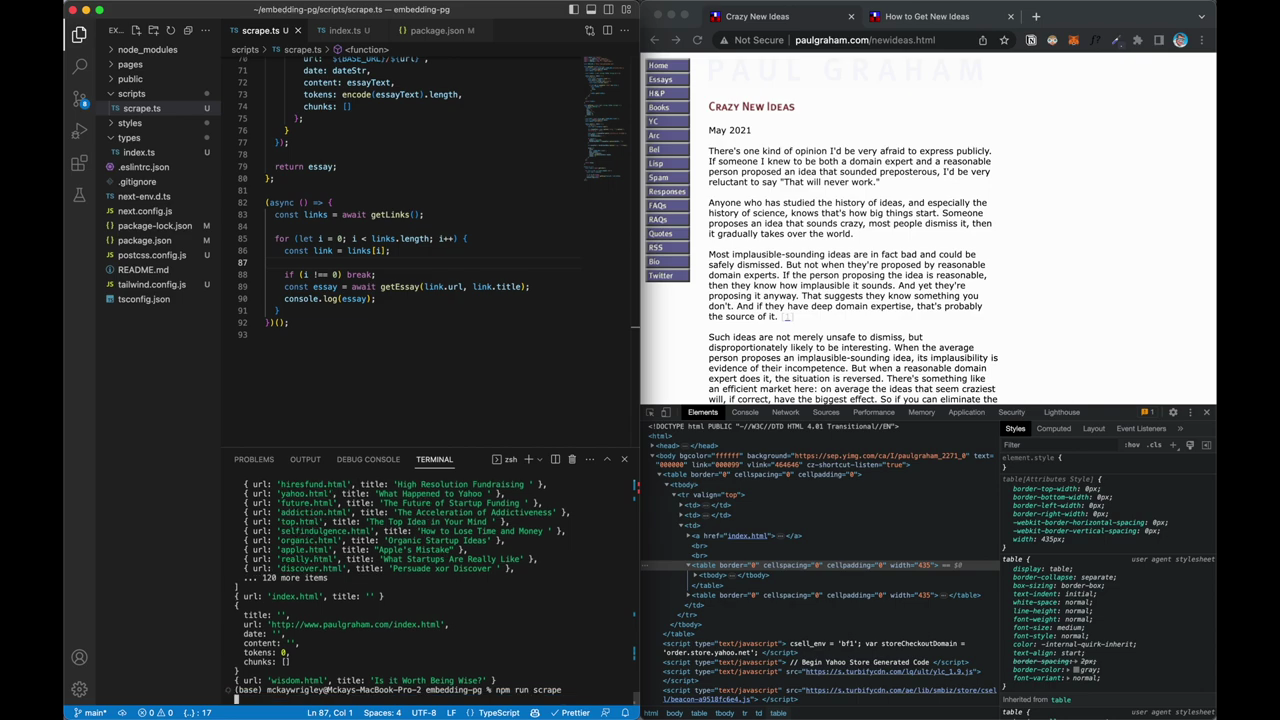Click the Filter field in Styles pane
Viewport: 1280px width, 720px height.
tap(1058, 445)
